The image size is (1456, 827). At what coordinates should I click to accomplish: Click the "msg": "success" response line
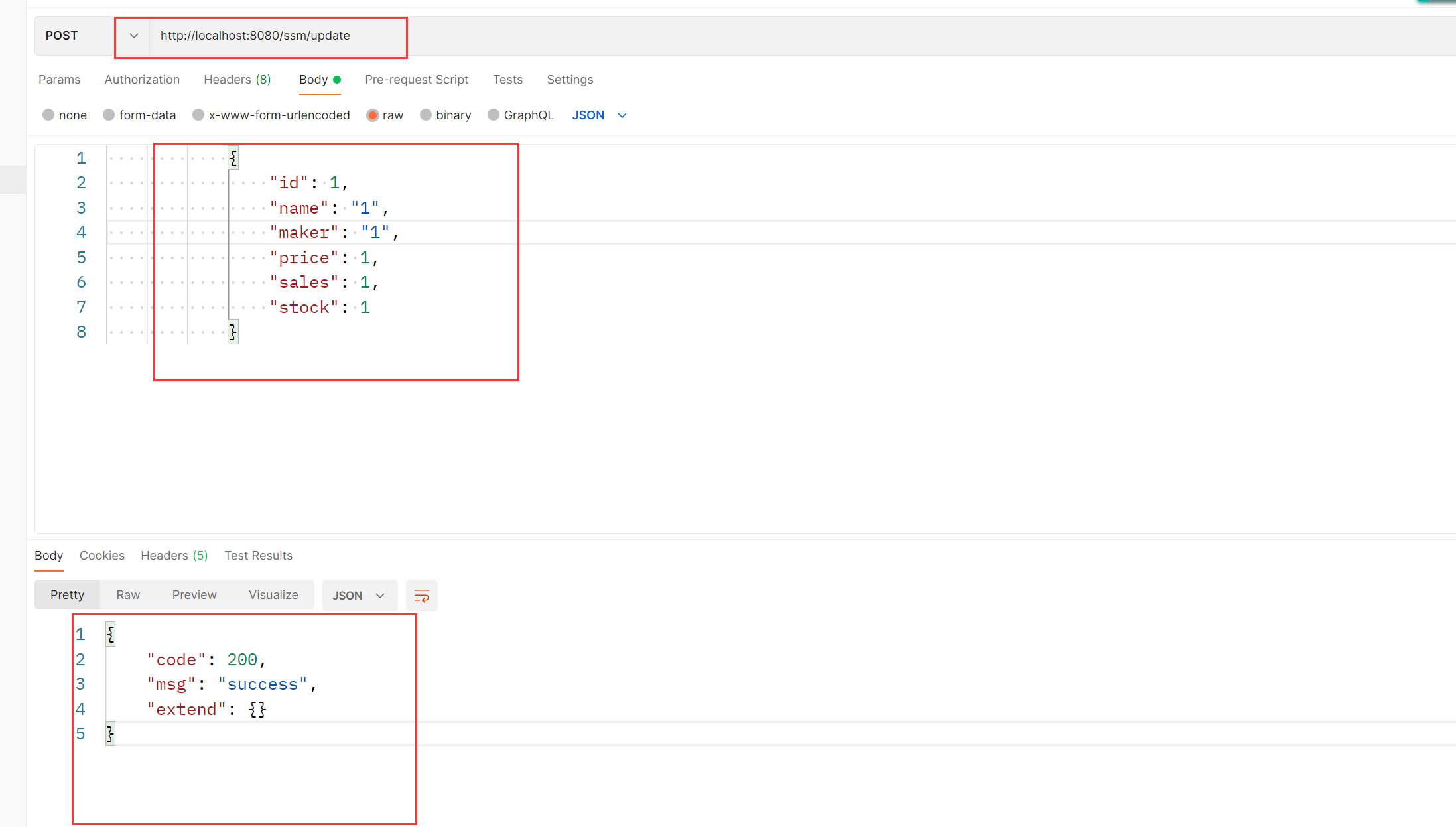pyautogui.click(x=232, y=684)
